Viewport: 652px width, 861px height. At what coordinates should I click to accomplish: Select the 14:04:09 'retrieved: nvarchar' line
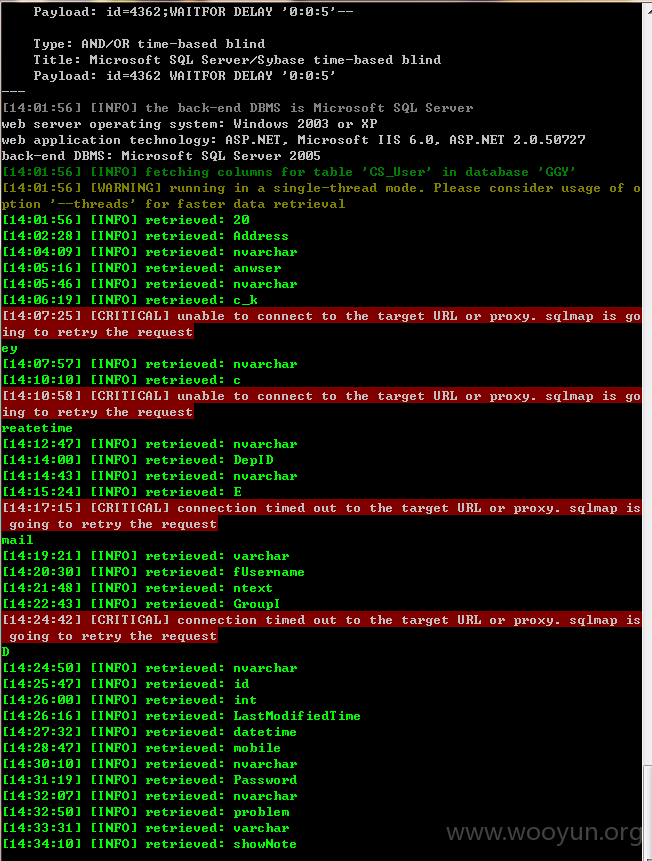tap(149, 252)
